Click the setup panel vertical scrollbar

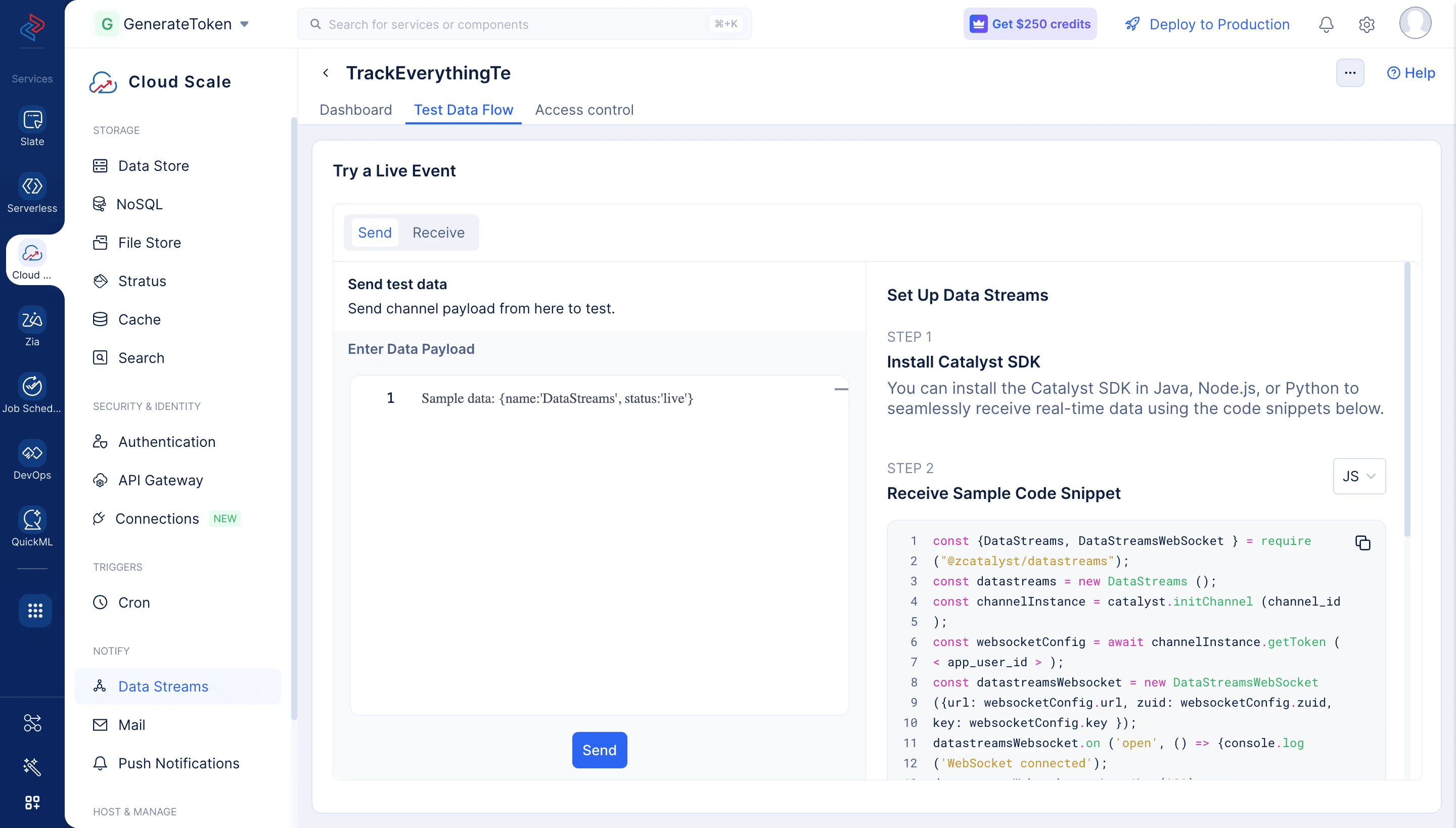click(x=1407, y=399)
